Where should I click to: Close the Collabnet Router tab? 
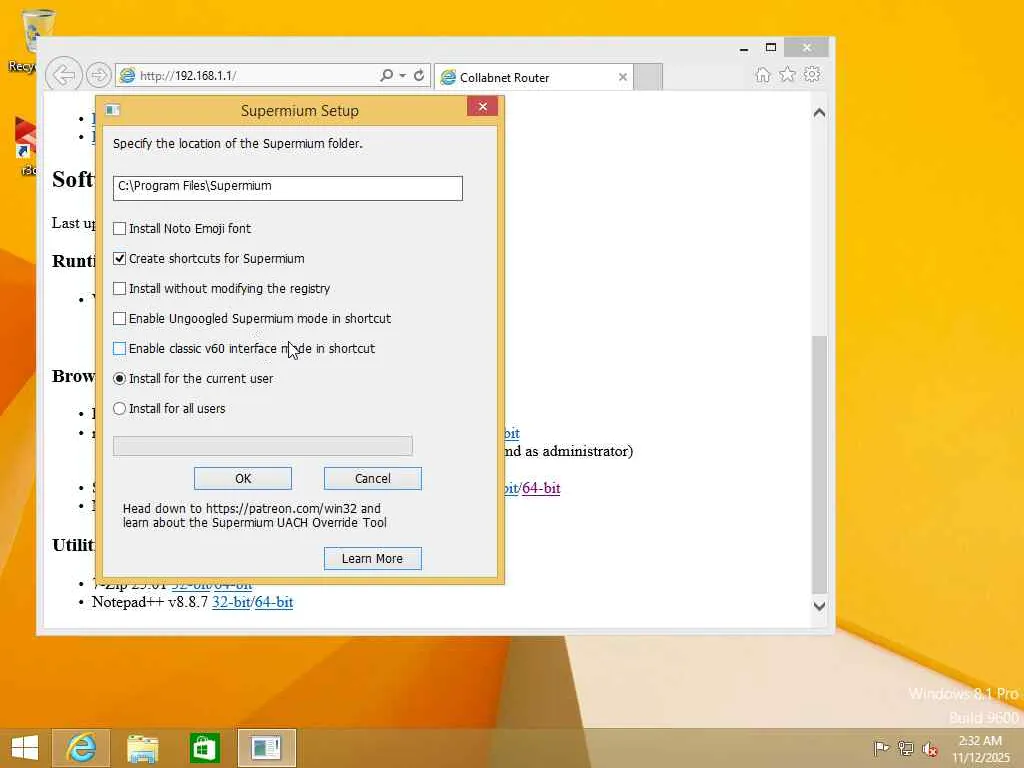(623, 77)
